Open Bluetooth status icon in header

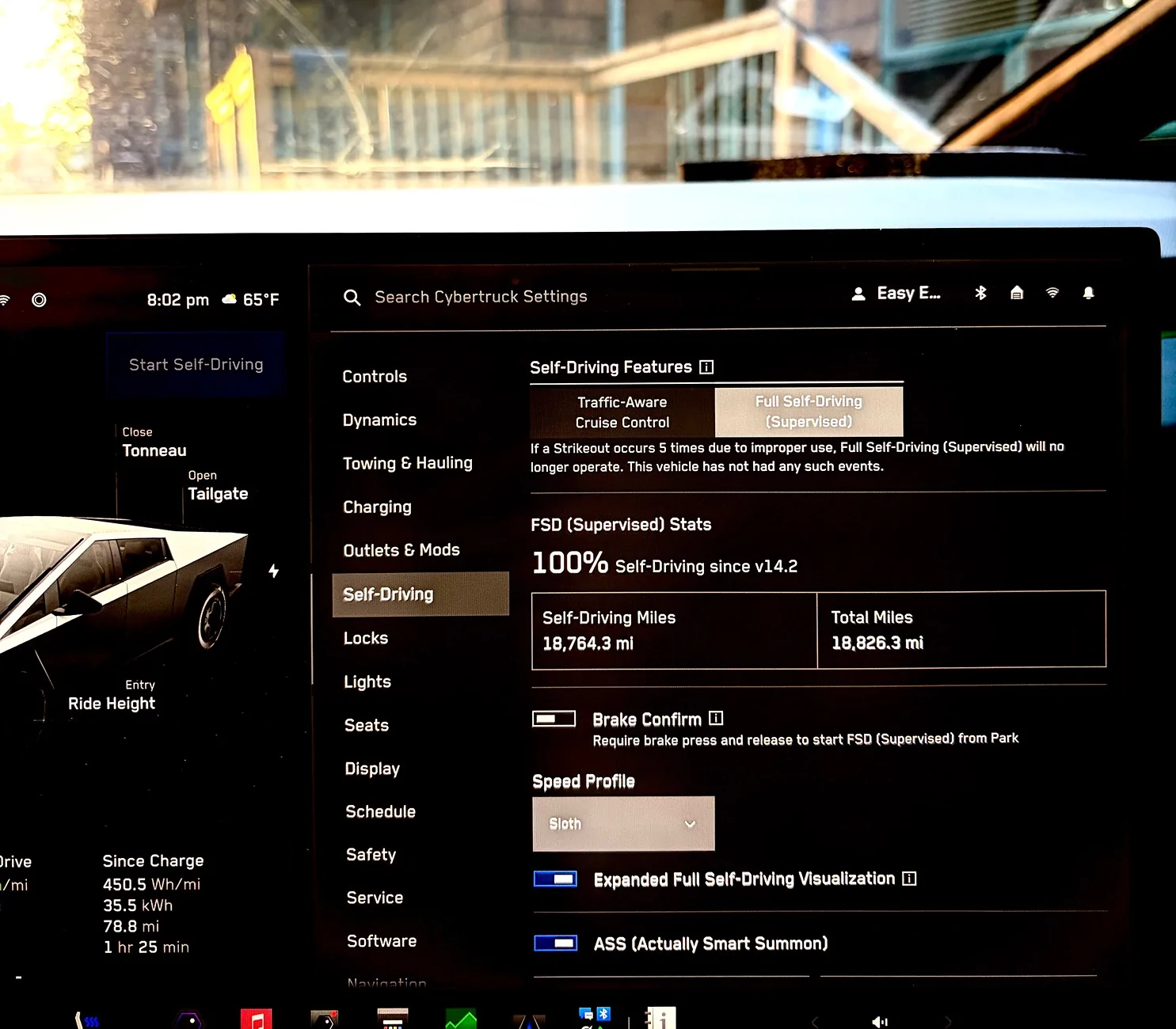pyautogui.click(x=980, y=293)
